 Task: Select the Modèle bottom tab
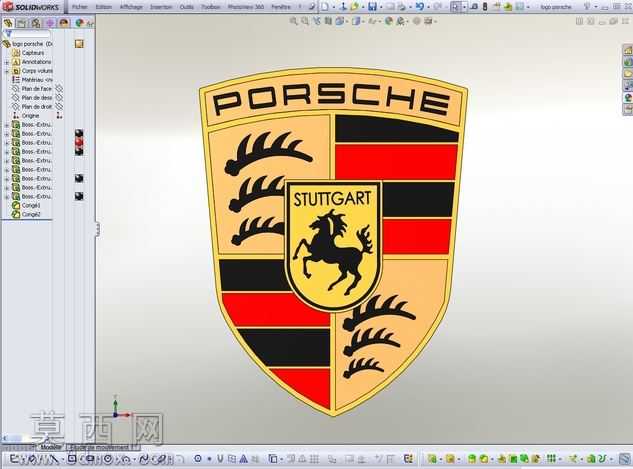click(x=51, y=447)
